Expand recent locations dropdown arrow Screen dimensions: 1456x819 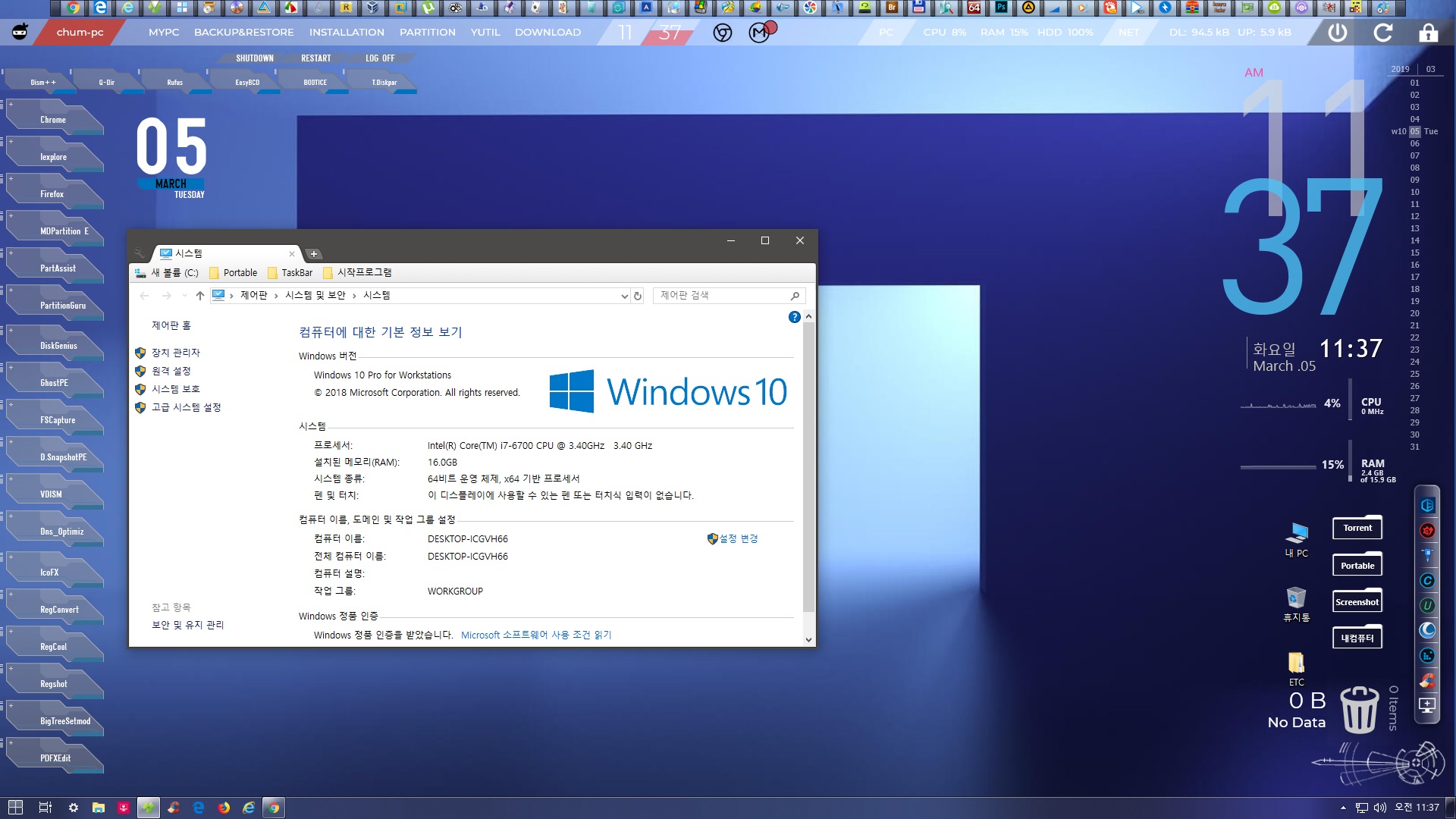[184, 296]
